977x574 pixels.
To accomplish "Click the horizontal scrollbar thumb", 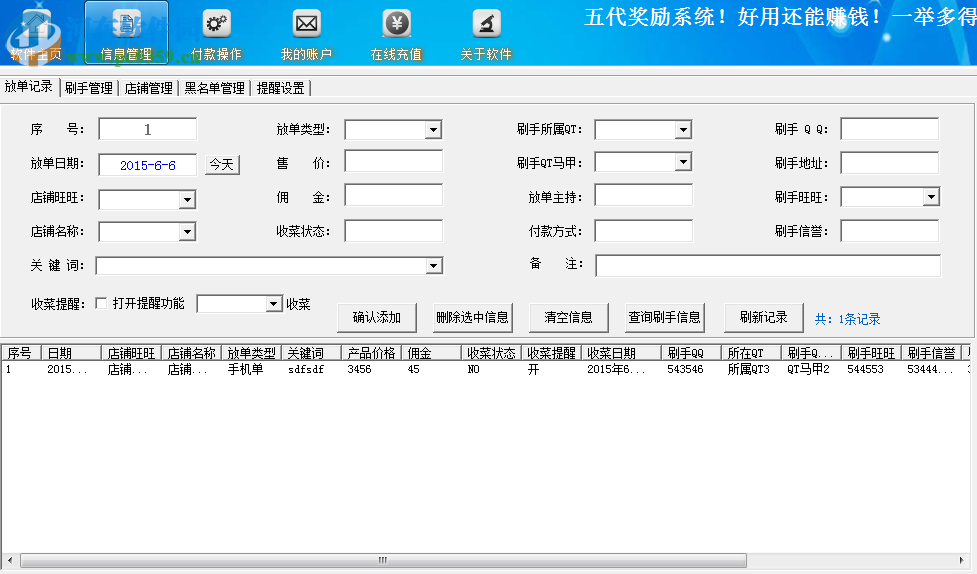I will coord(383,560).
